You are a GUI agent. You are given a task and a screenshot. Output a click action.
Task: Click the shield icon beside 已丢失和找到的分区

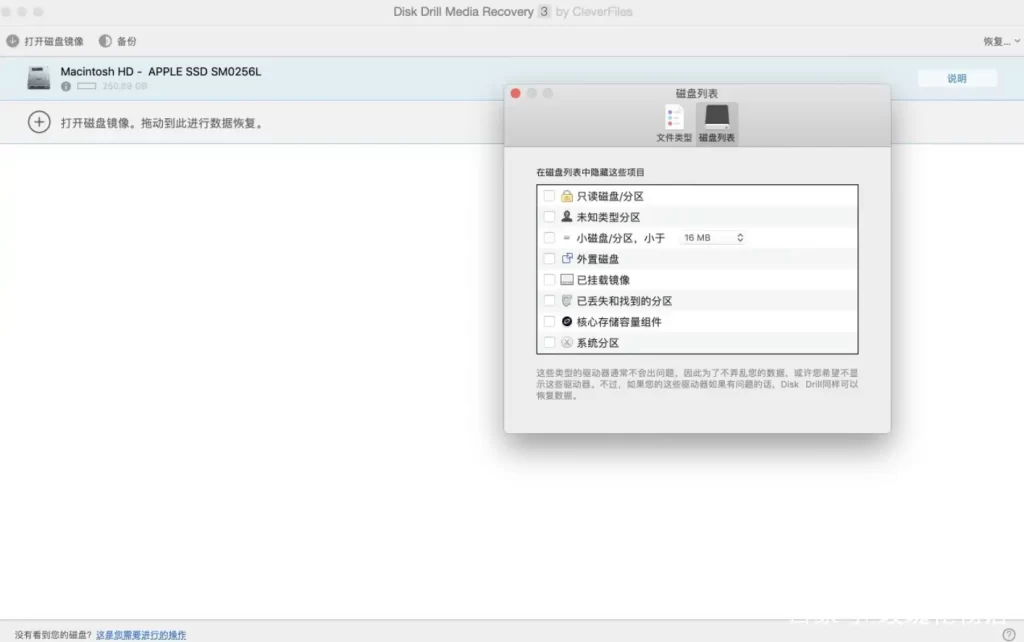pyautogui.click(x=567, y=300)
